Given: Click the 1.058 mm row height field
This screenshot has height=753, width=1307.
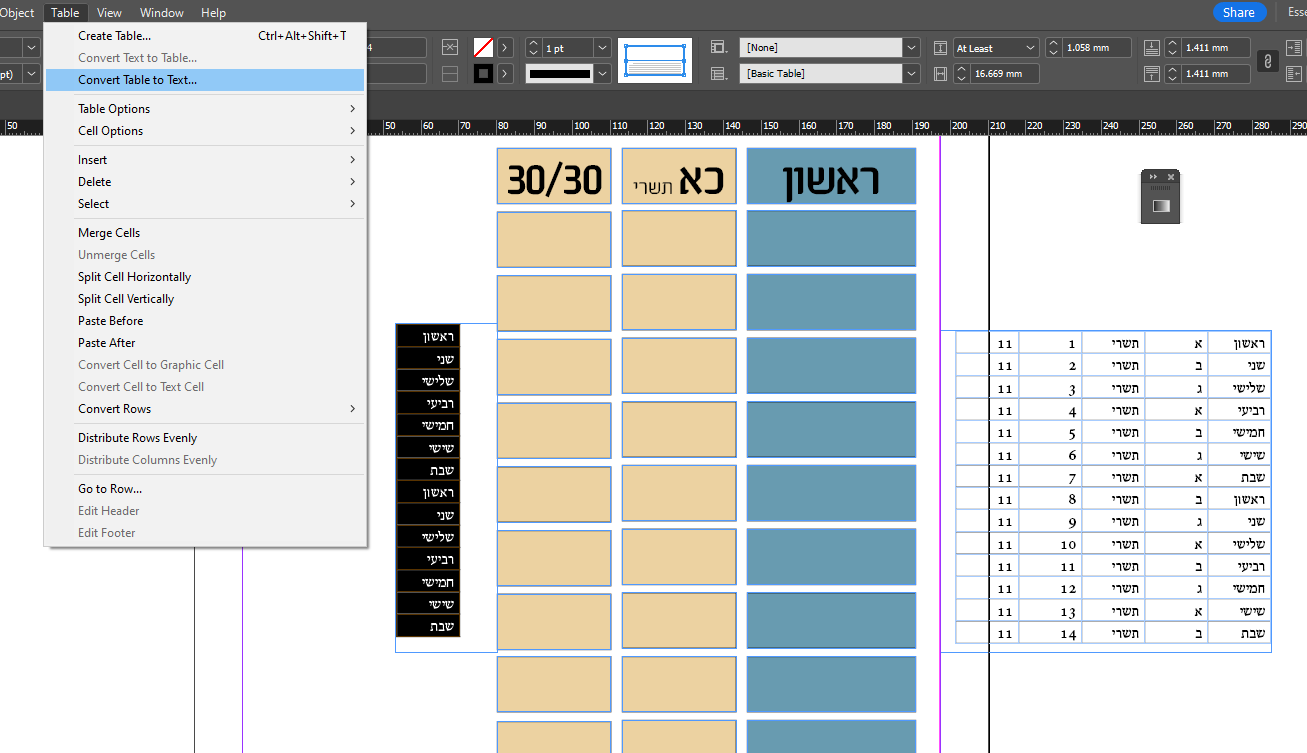Looking at the screenshot, I should tap(1097, 47).
